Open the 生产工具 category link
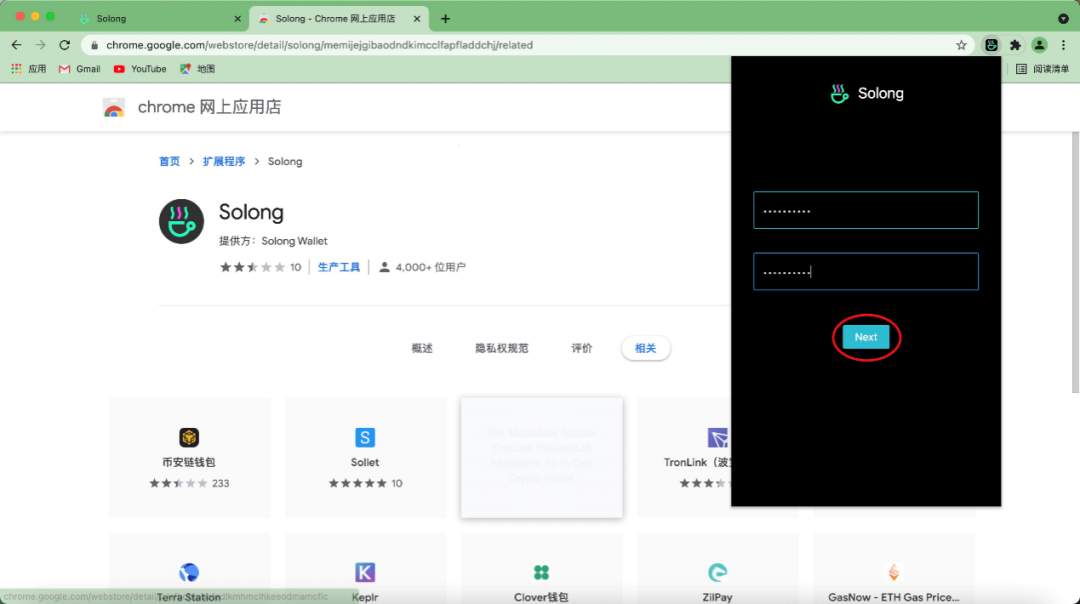1080x604 pixels. point(339,267)
